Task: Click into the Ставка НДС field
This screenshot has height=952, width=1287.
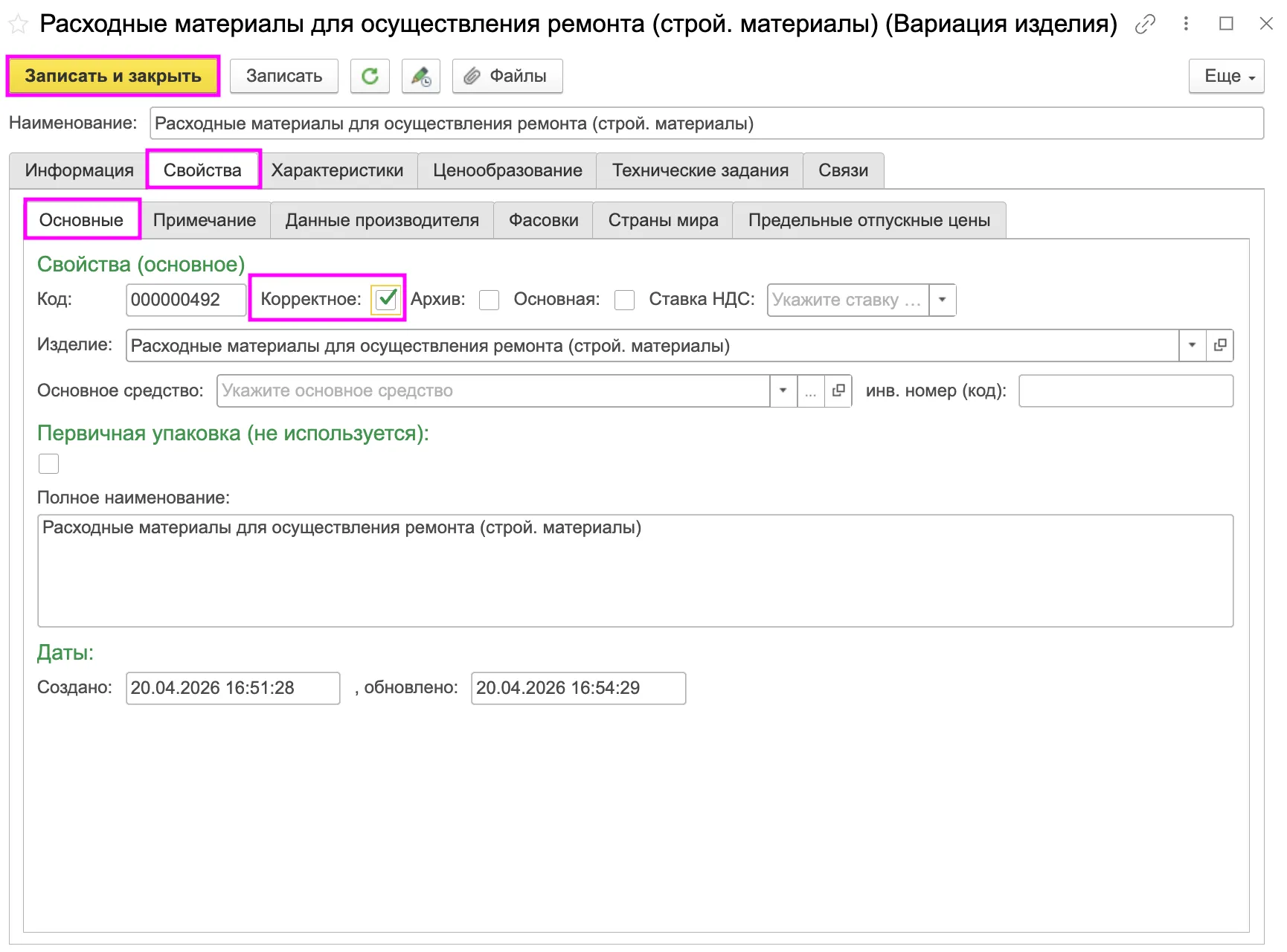Action: tap(848, 300)
